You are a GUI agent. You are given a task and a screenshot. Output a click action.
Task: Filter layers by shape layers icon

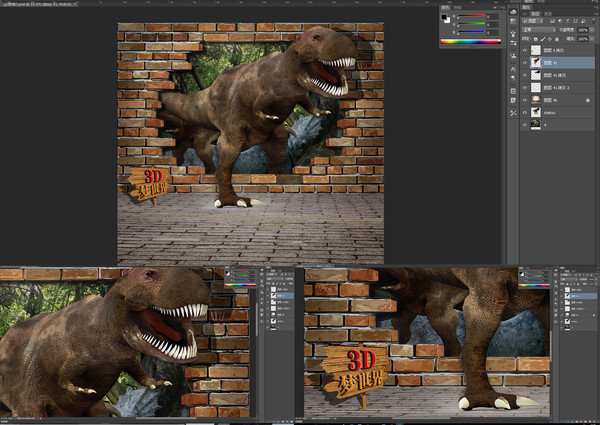pos(576,21)
